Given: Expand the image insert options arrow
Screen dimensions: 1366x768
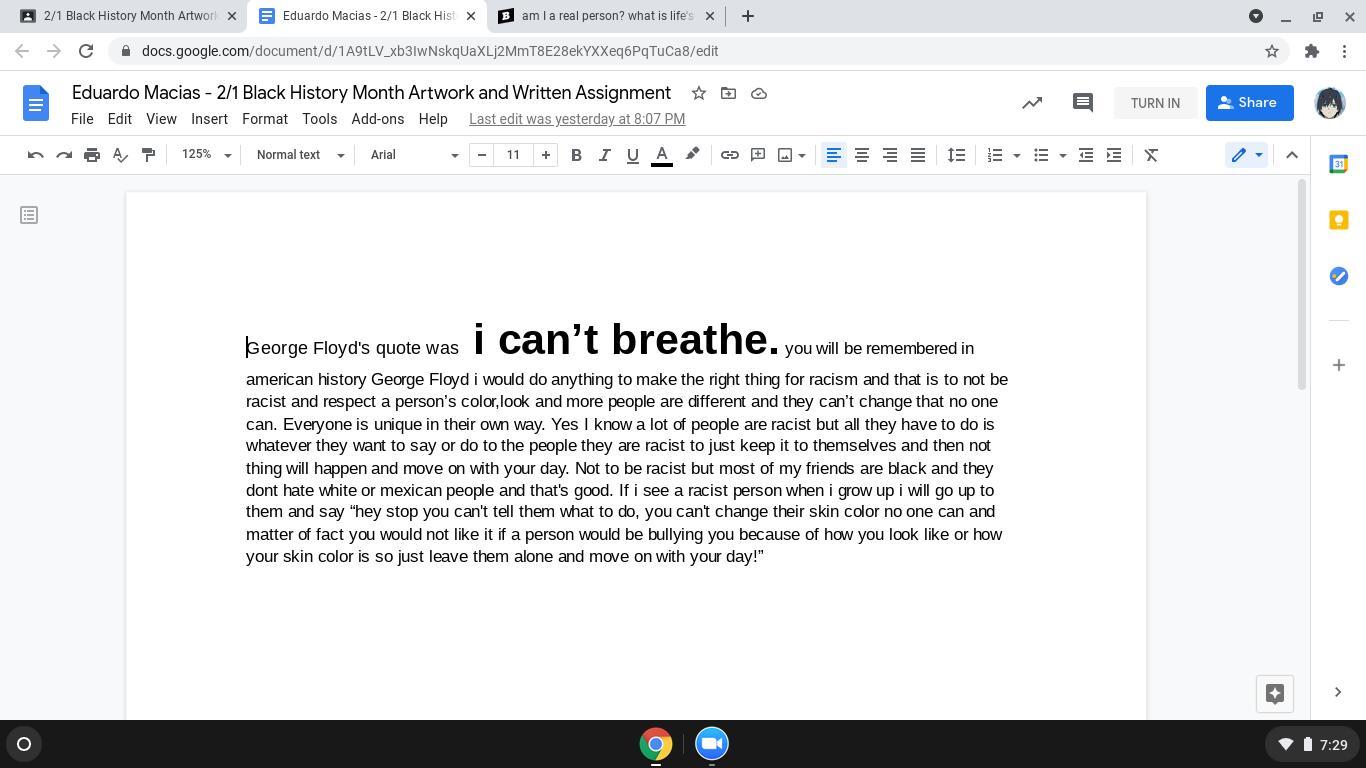Looking at the screenshot, I should 802,155.
